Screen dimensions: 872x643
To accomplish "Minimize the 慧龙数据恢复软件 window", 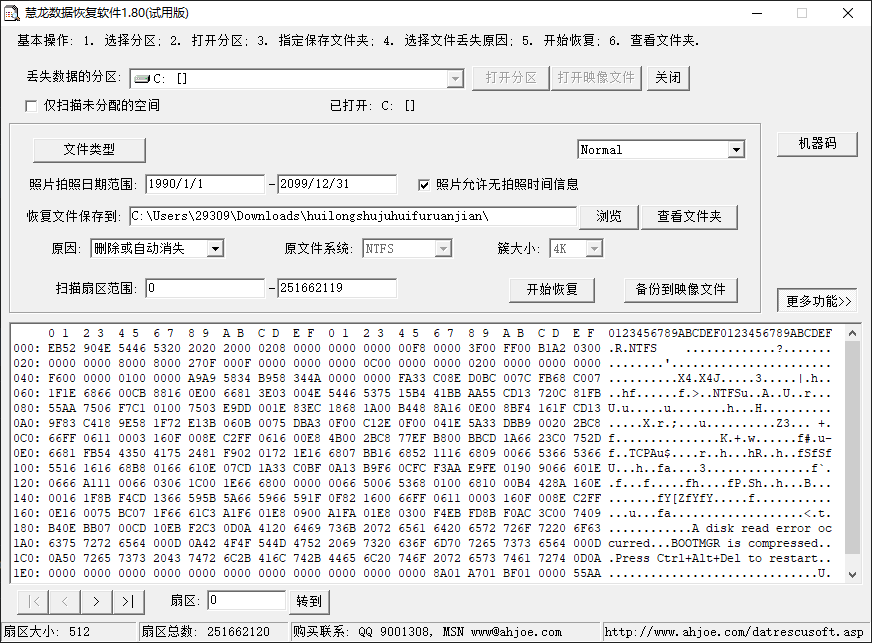I will click(x=757, y=13).
